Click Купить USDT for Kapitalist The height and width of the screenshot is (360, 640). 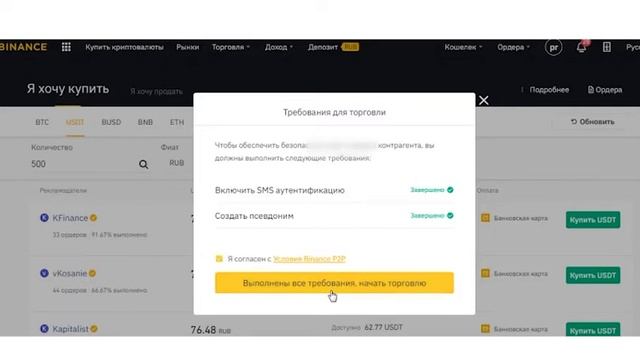click(593, 330)
